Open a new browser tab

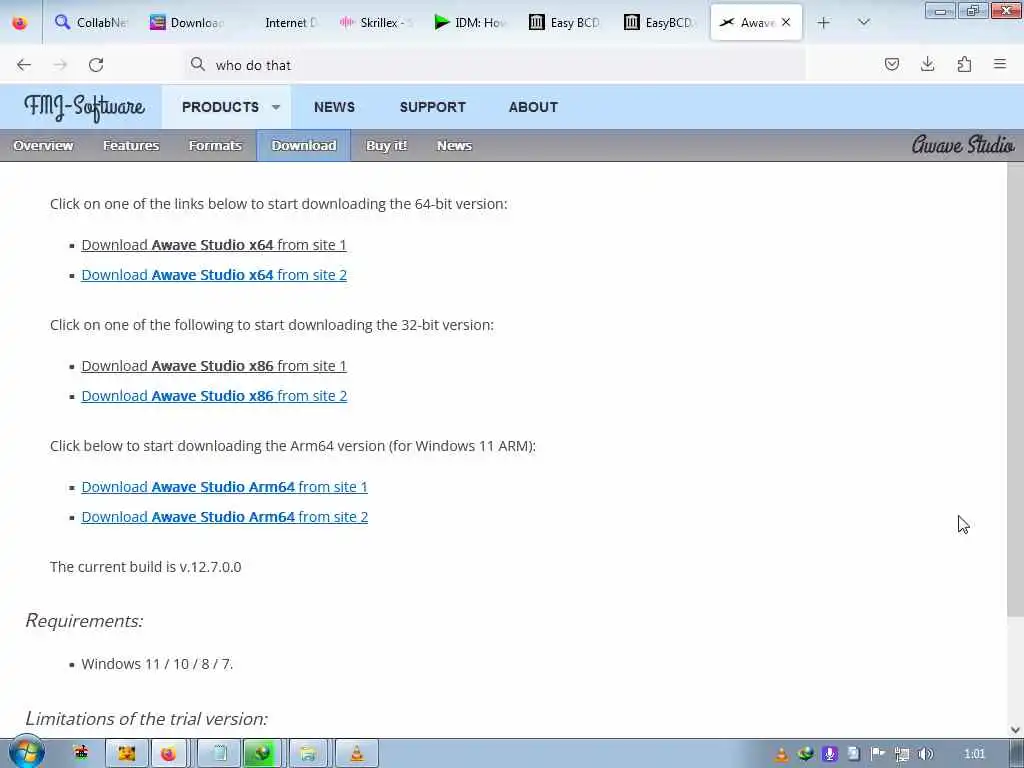point(824,23)
